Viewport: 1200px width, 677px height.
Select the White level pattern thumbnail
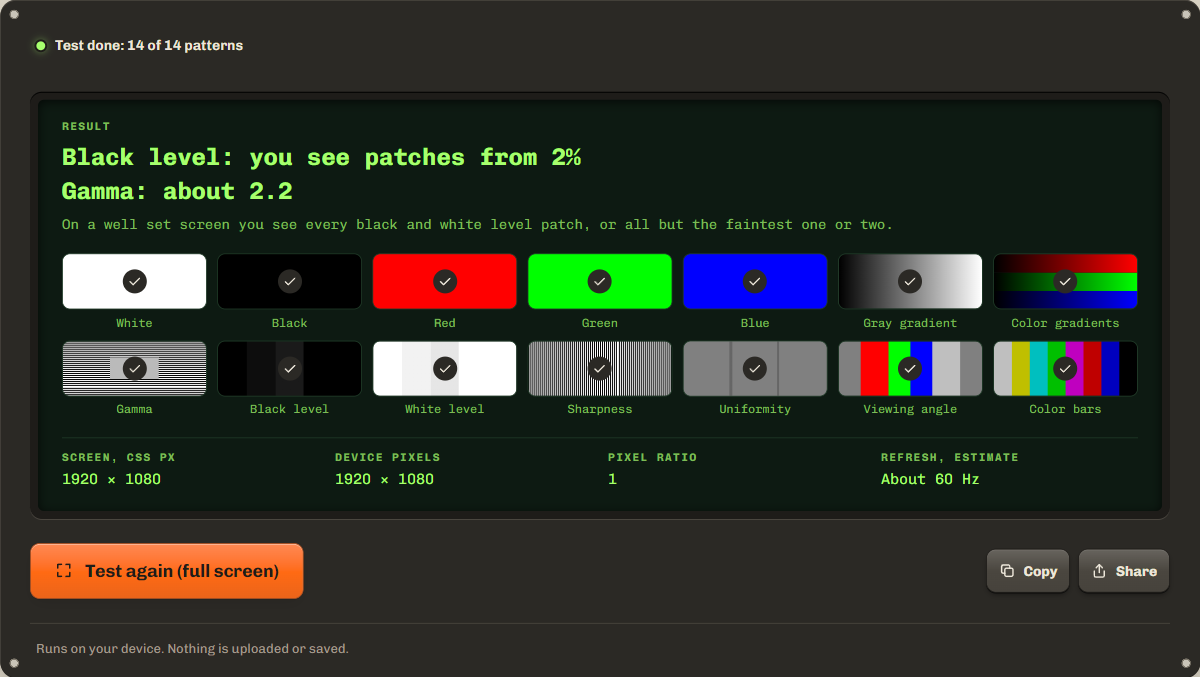445,369
